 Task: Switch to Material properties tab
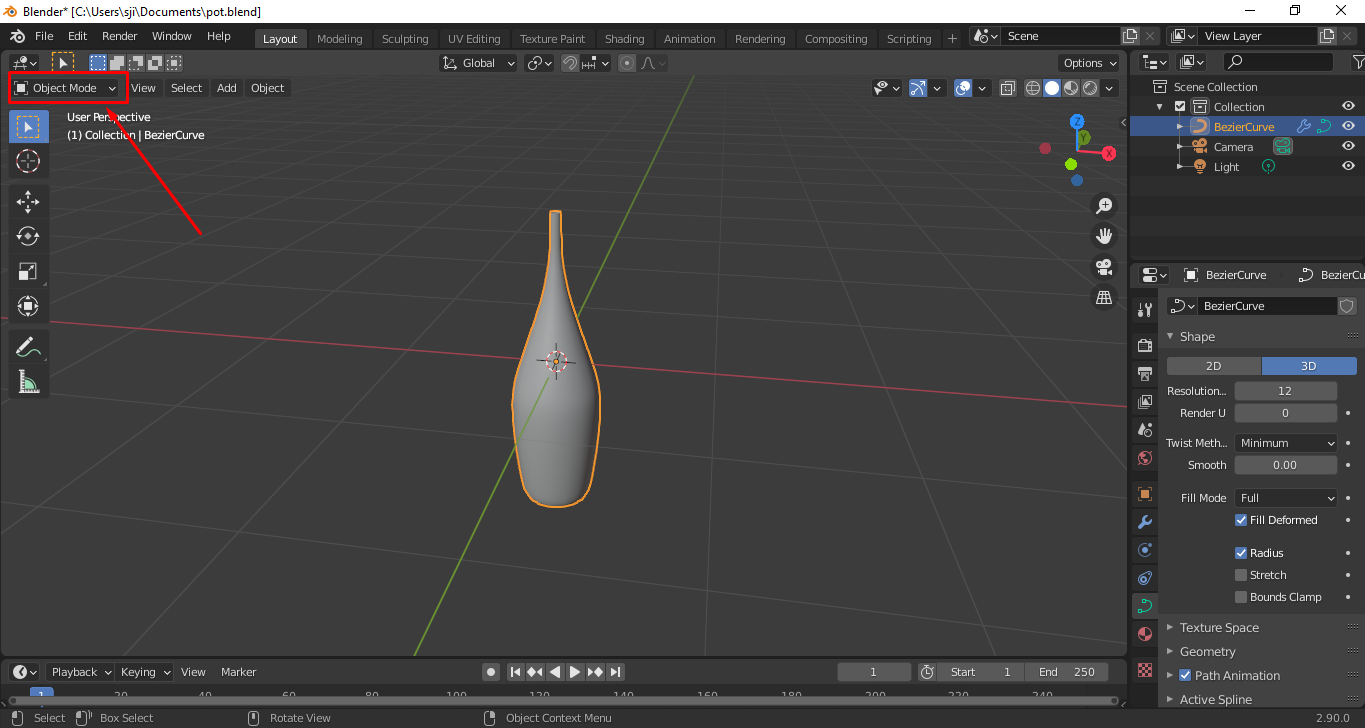pos(1144,633)
